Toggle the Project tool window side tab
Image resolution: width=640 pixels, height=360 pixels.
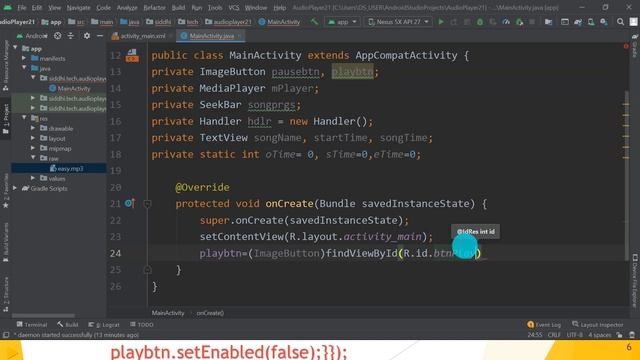(x=6, y=119)
